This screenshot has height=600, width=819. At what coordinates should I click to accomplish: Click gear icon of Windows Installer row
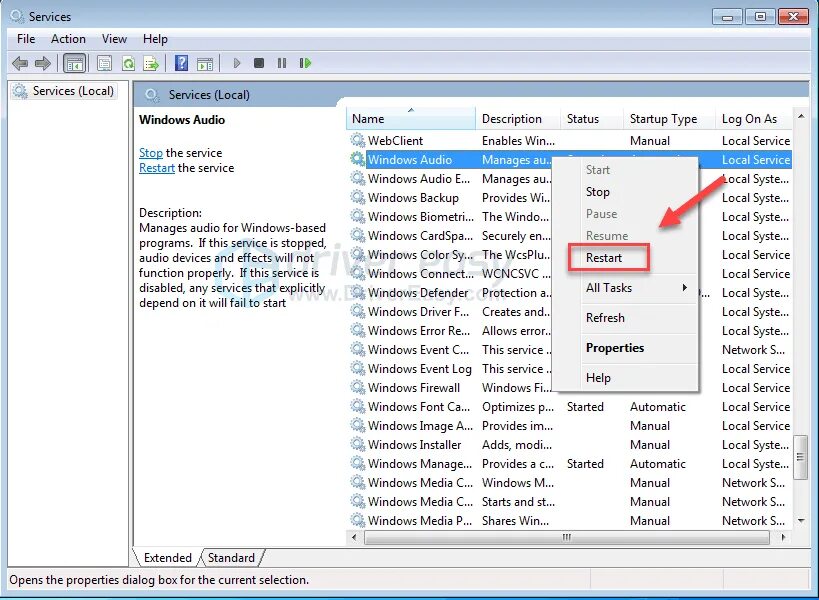[x=358, y=444]
